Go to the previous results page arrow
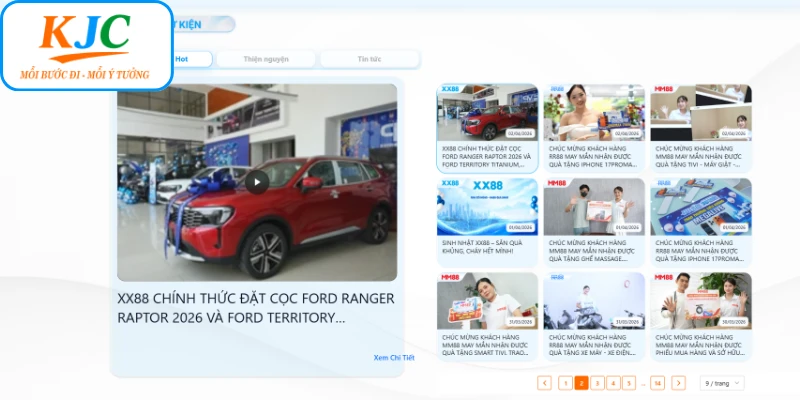The image size is (800, 400). click(x=544, y=383)
